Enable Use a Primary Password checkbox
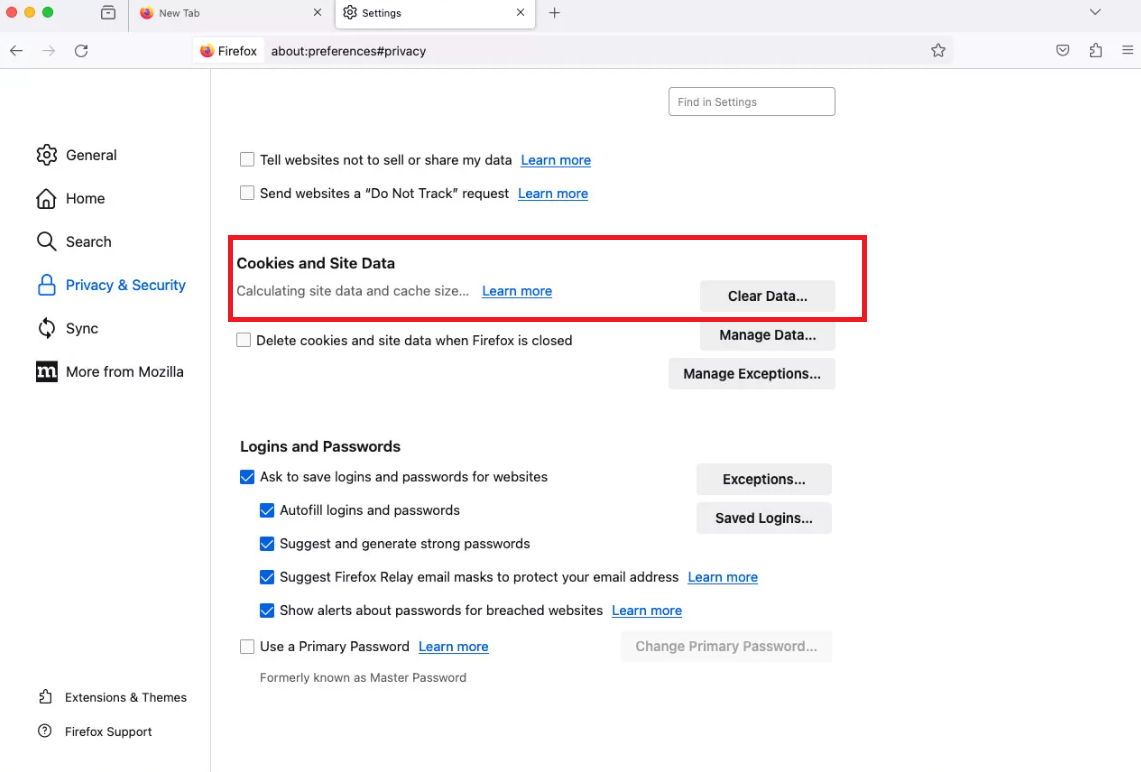 [x=247, y=646]
